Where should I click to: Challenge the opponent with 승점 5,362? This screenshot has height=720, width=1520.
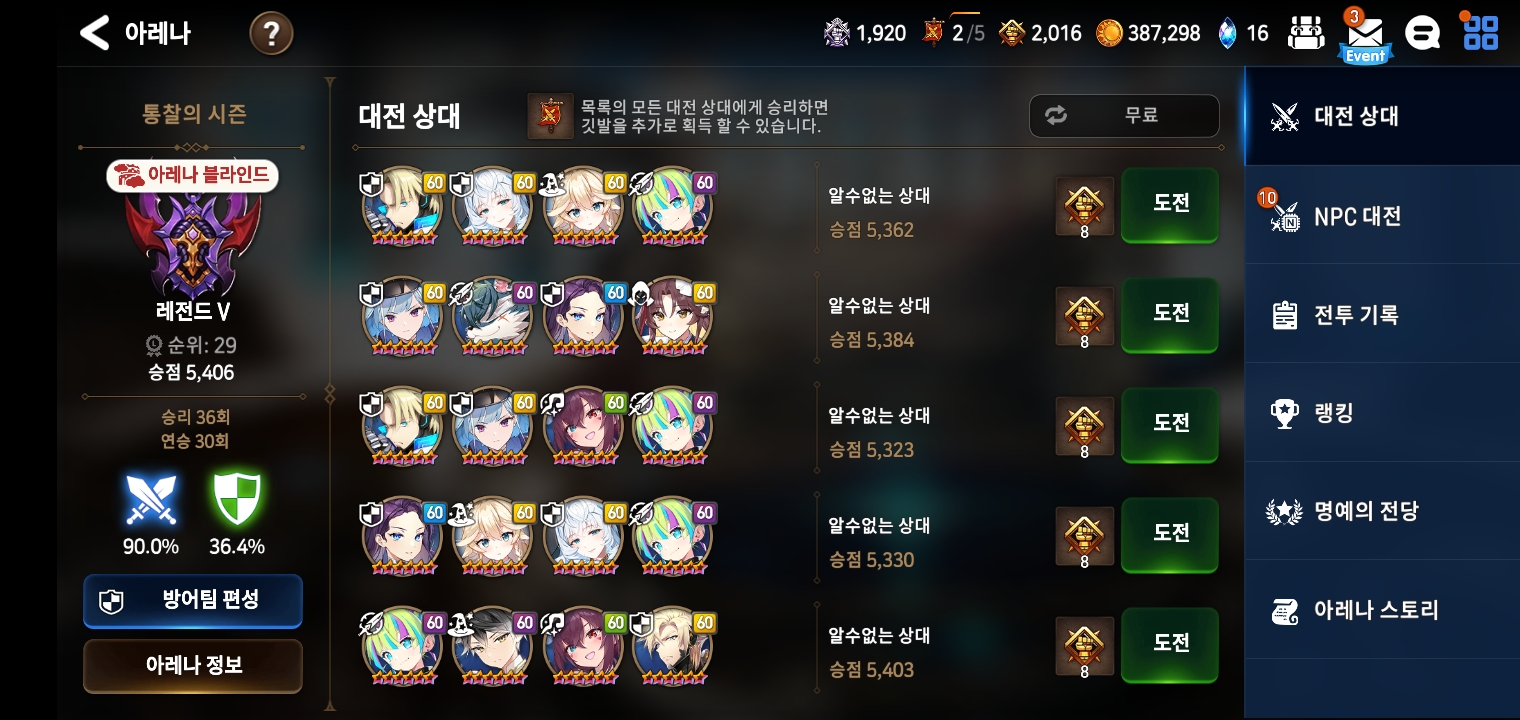click(x=1170, y=204)
